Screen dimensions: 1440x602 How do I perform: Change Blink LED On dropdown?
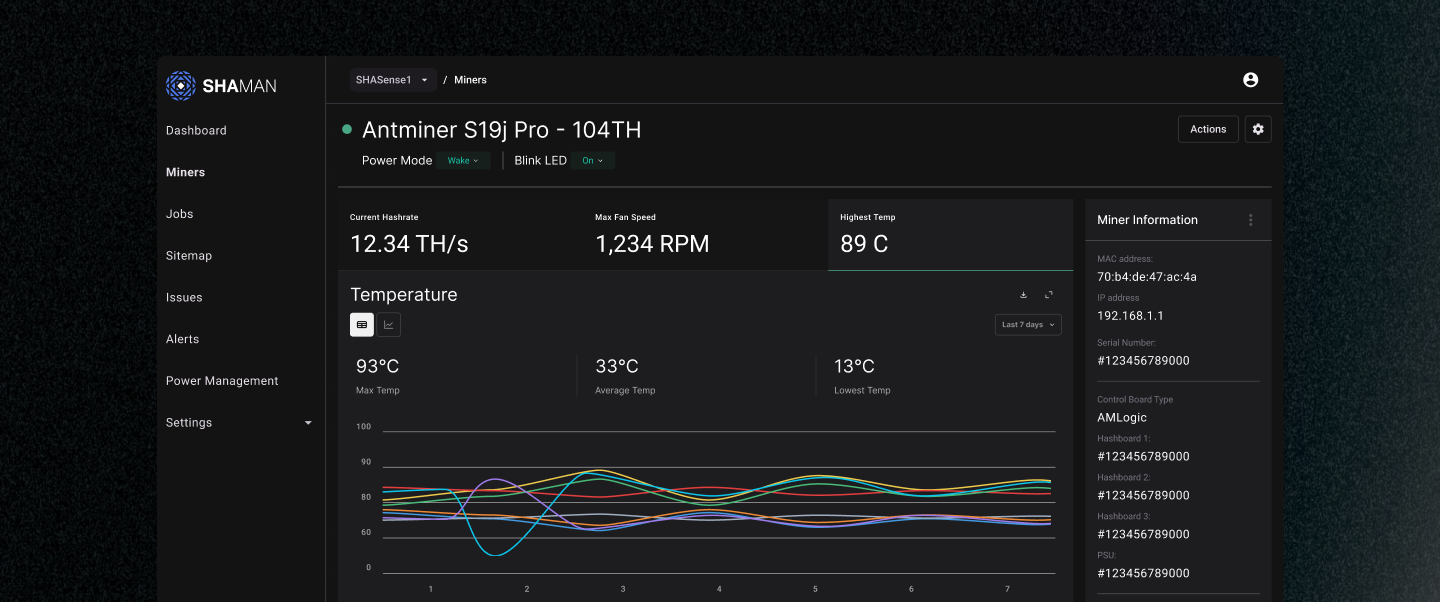tap(593, 160)
